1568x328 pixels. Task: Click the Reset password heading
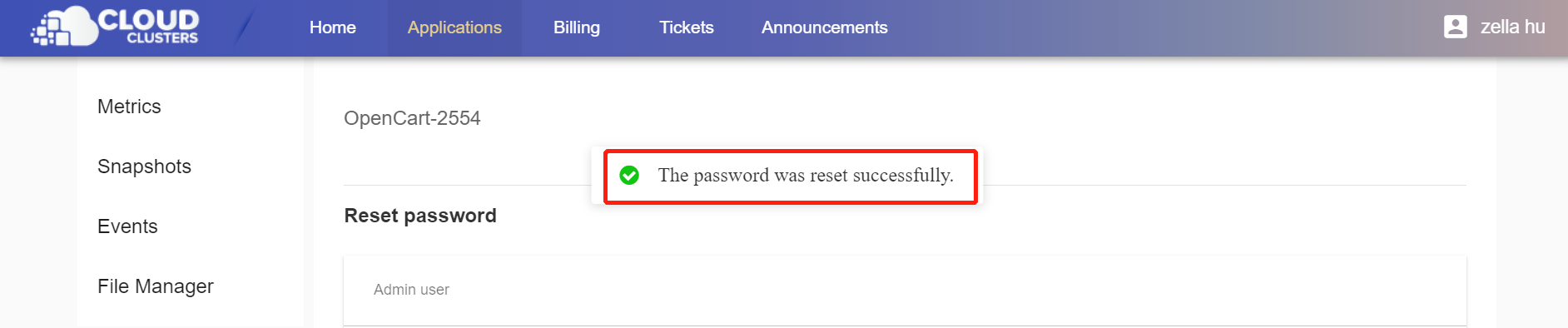pyautogui.click(x=420, y=216)
